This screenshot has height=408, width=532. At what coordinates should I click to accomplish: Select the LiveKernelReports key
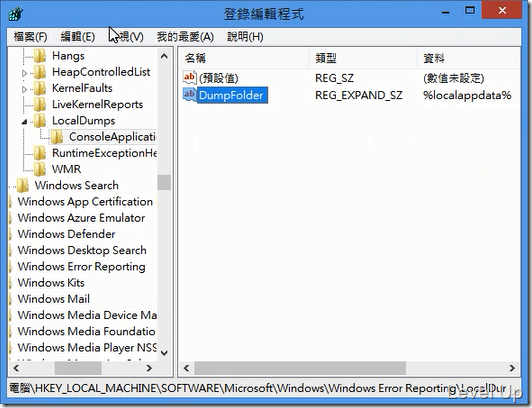97,104
